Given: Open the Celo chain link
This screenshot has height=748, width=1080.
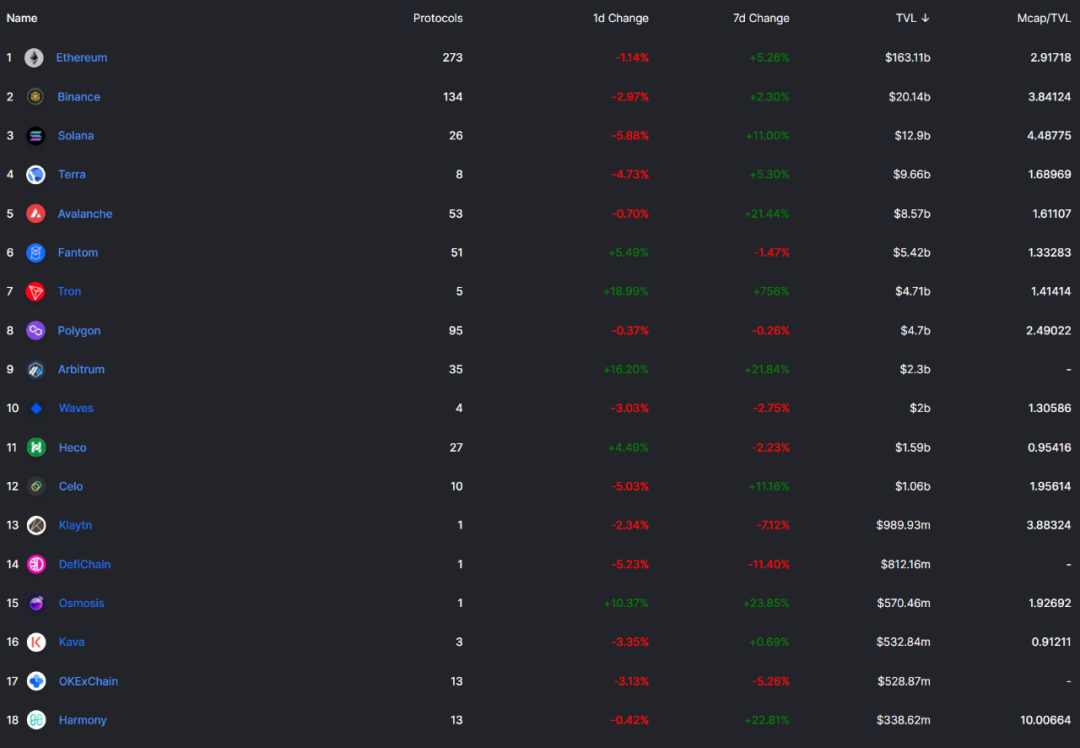Looking at the screenshot, I should 71,486.
